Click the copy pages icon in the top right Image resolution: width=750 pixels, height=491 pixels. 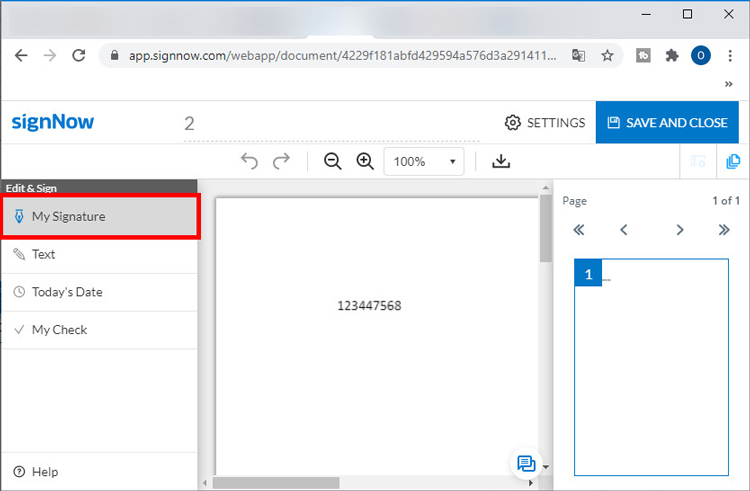(733, 161)
